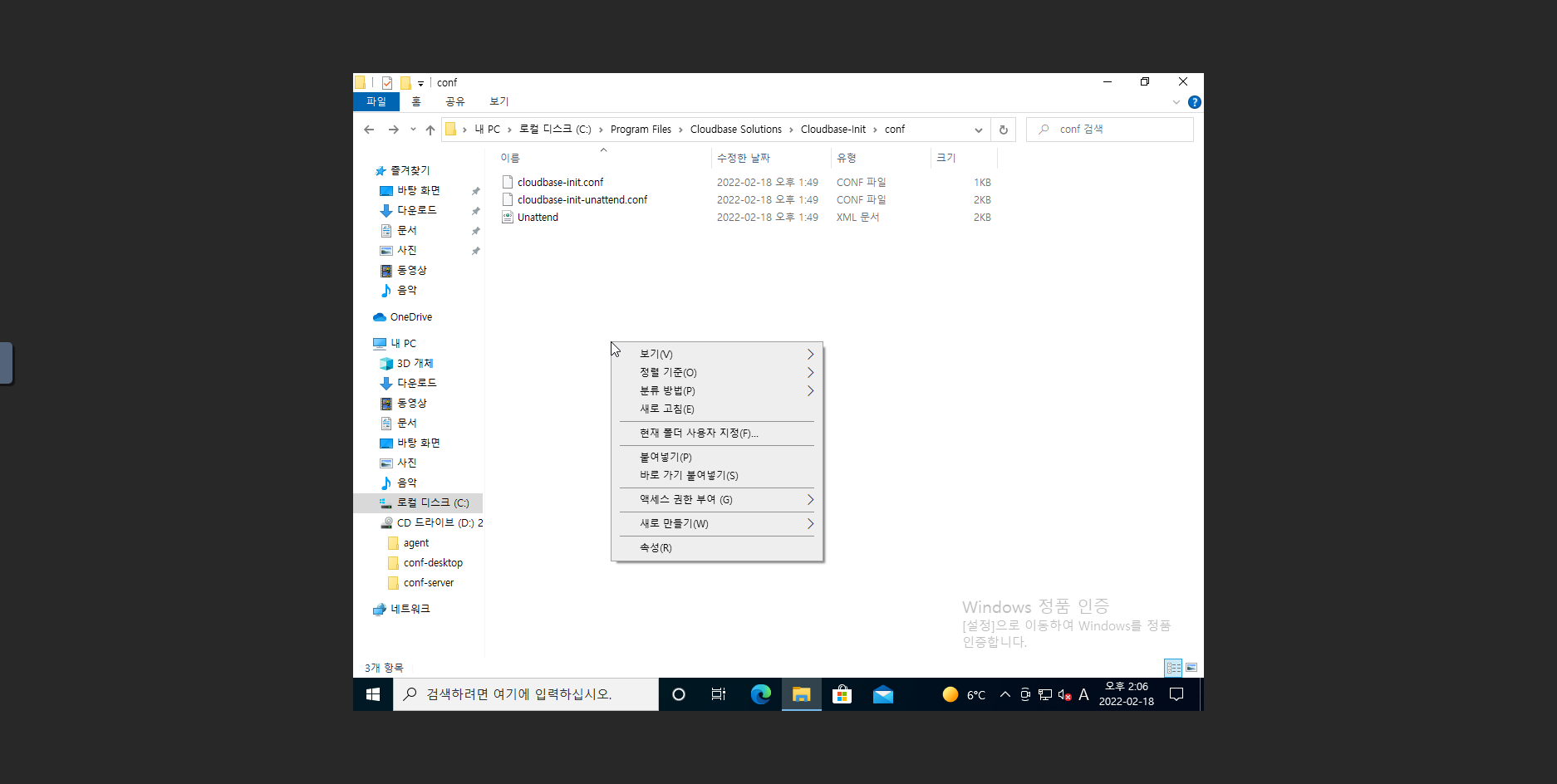Click the Back navigation arrow
This screenshot has height=784, width=1557.
[x=369, y=130]
